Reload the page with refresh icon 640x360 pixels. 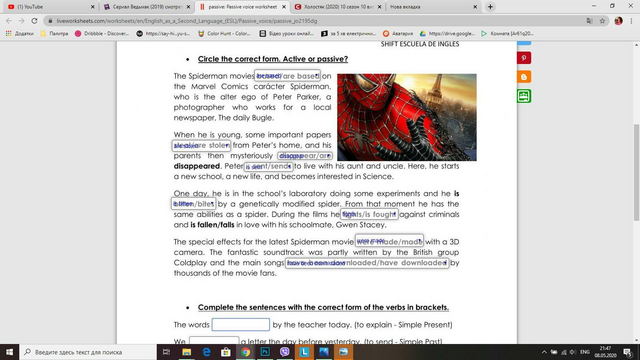[x=34, y=21]
